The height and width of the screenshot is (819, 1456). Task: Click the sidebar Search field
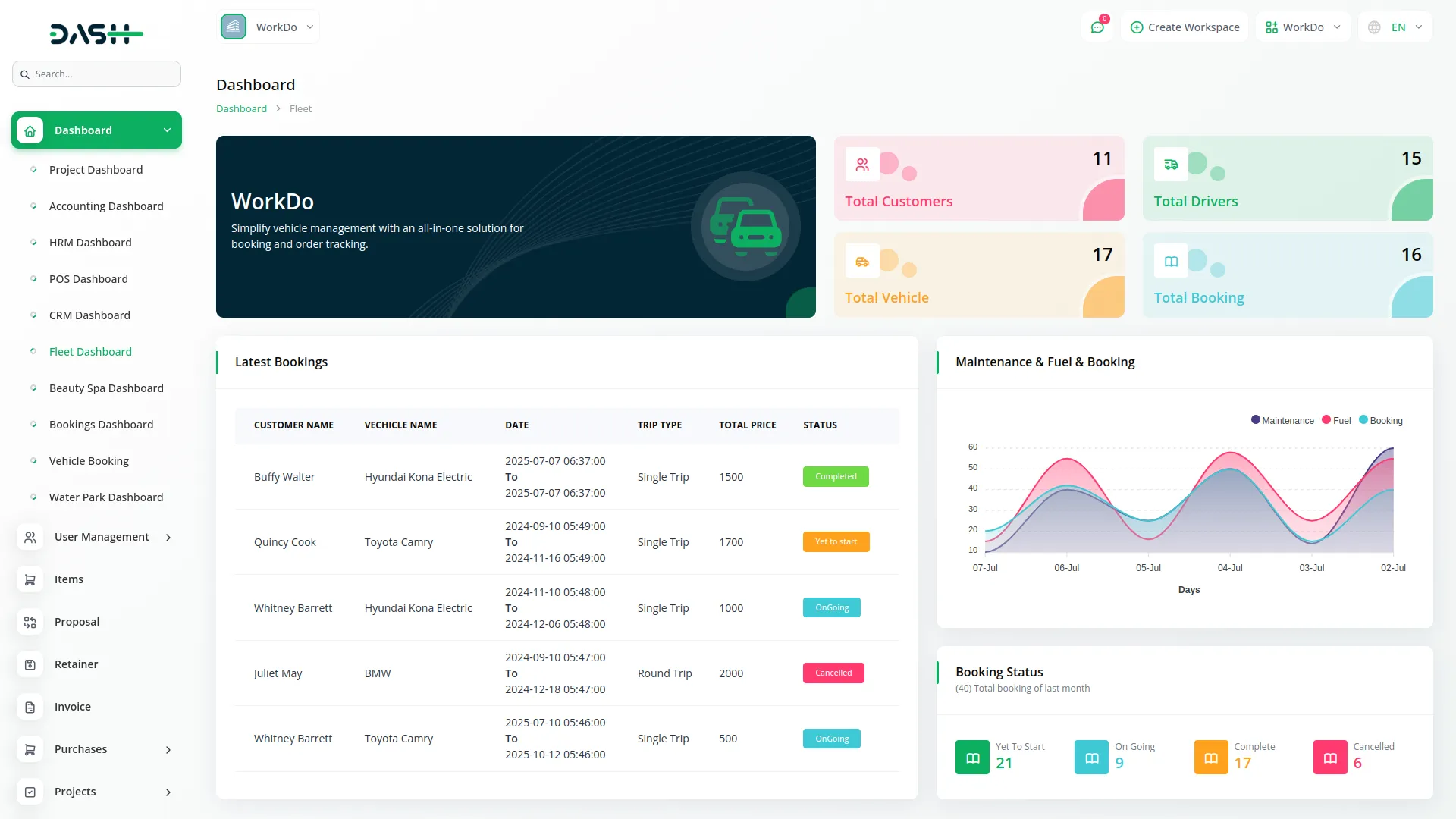pyautogui.click(x=97, y=74)
